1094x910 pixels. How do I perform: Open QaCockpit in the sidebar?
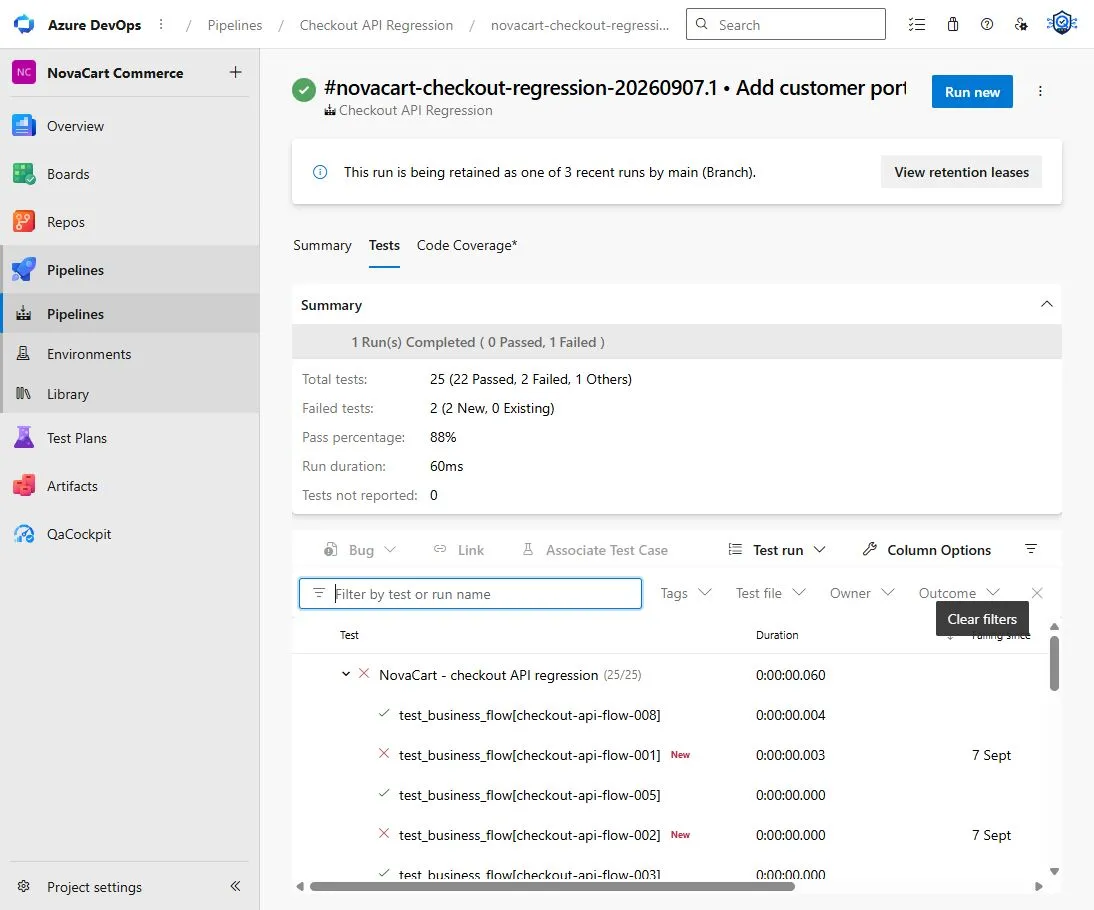130,535
